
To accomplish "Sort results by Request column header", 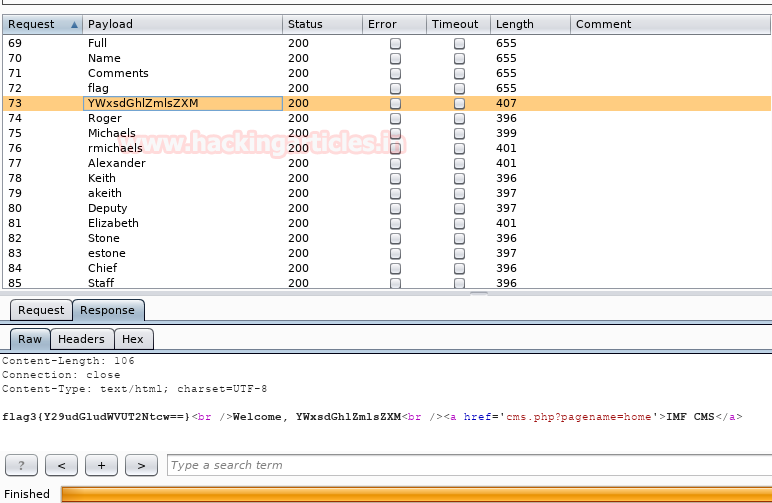I will tap(42, 24).
